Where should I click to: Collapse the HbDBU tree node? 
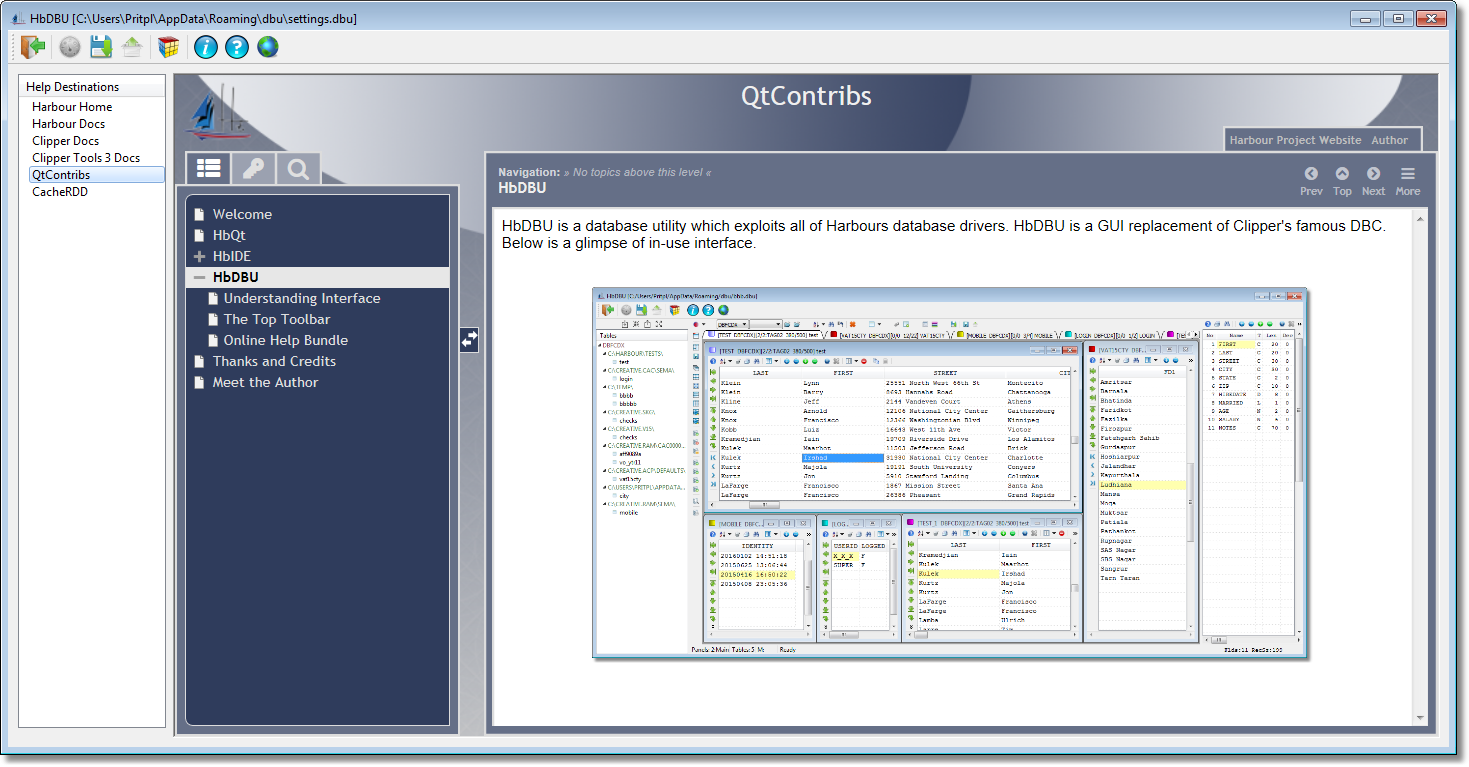click(198, 276)
